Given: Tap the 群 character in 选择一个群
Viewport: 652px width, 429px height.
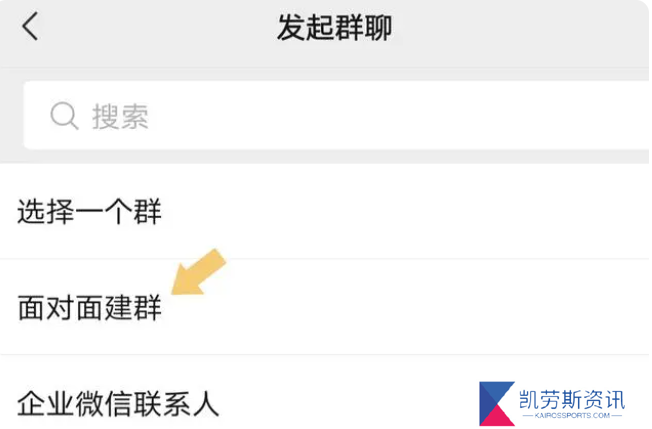Looking at the screenshot, I should tap(147, 212).
